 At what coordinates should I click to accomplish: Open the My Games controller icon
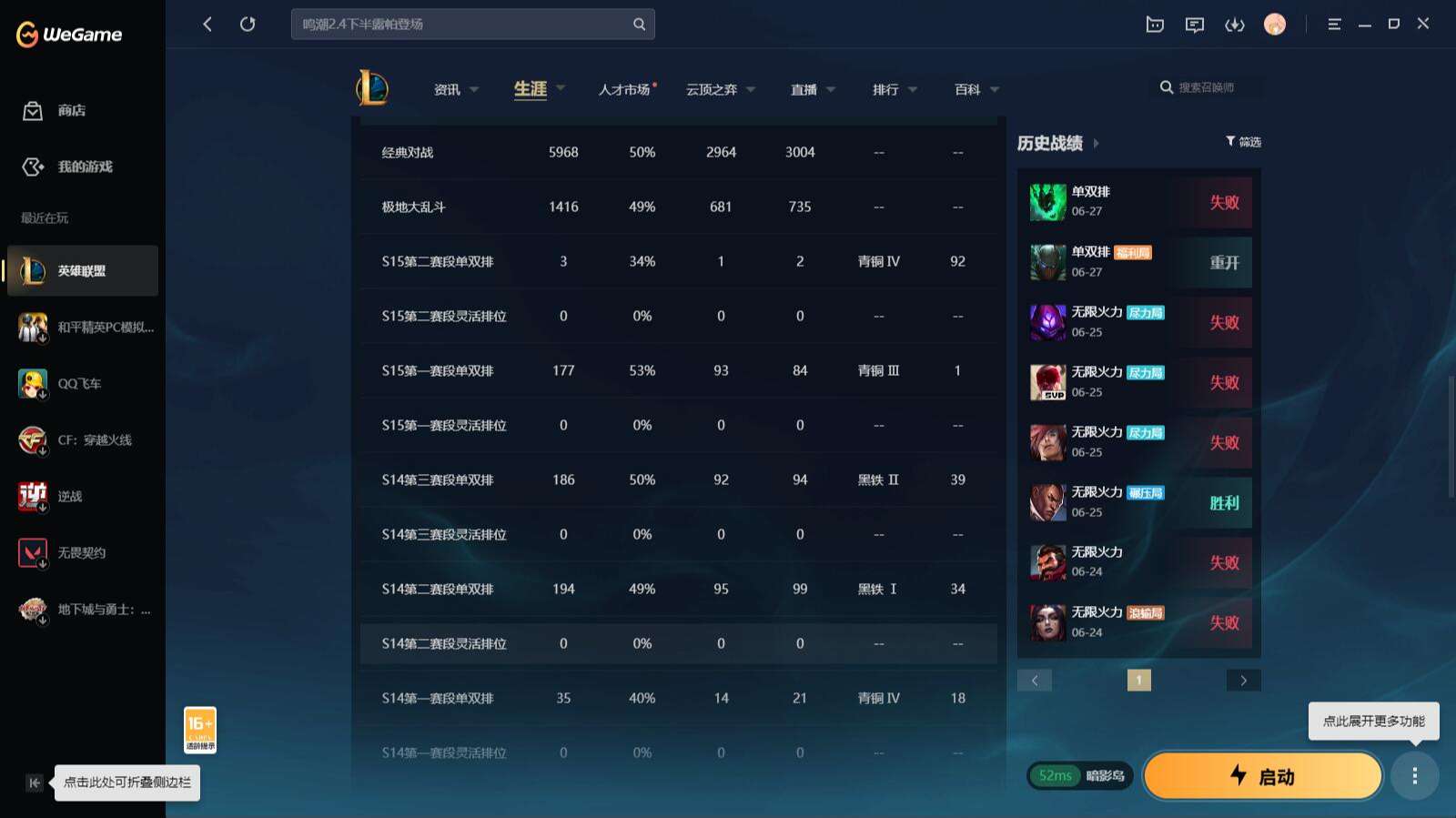click(33, 167)
